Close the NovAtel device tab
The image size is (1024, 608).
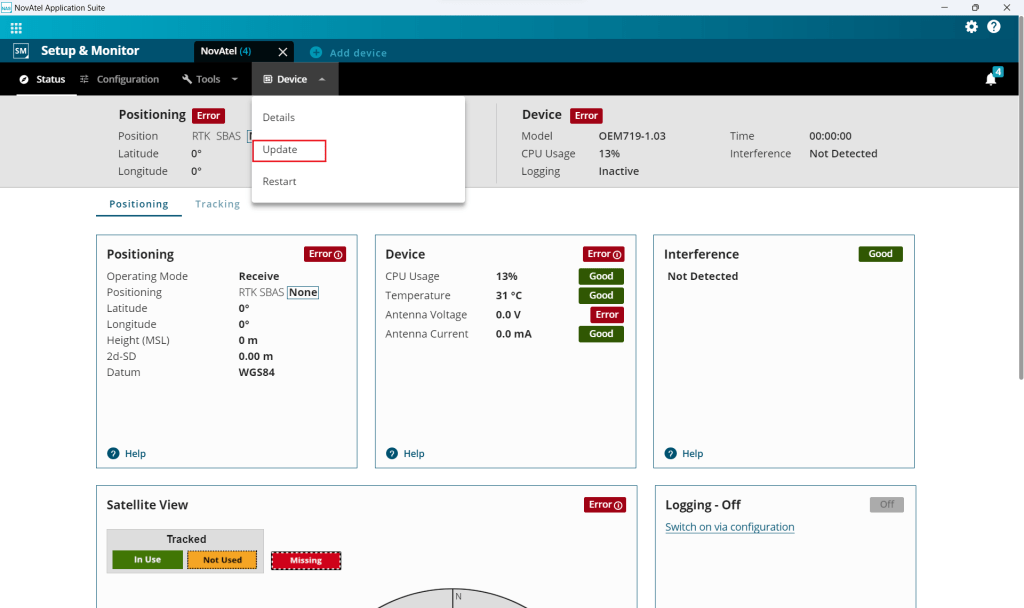click(x=282, y=52)
